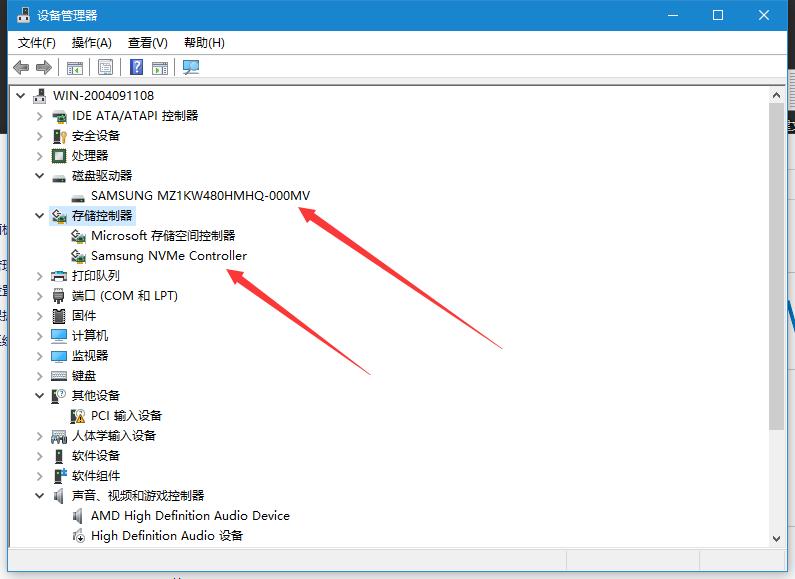
Task: Collapse the WIN-2004091108 root node
Action: [x=20, y=95]
